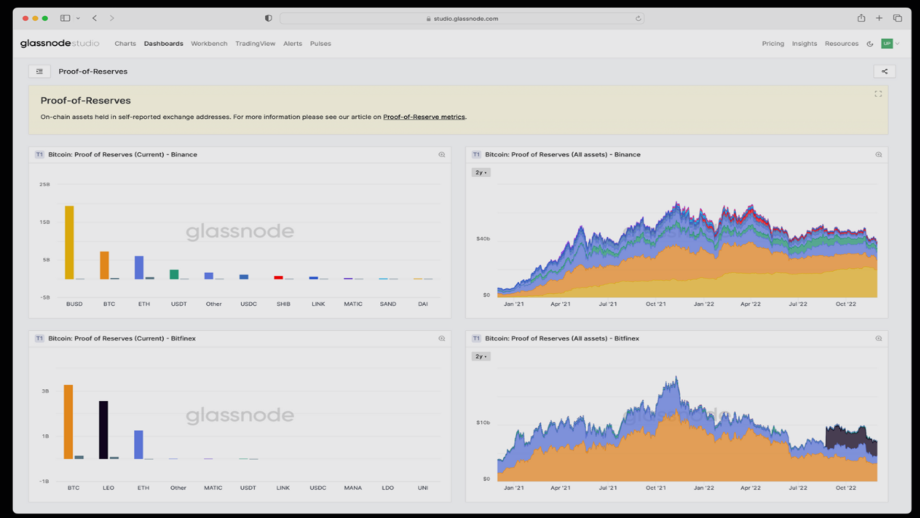Open the 2y range dropdown on Binance chart
The height and width of the screenshot is (518, 920).
pos(481,173)
